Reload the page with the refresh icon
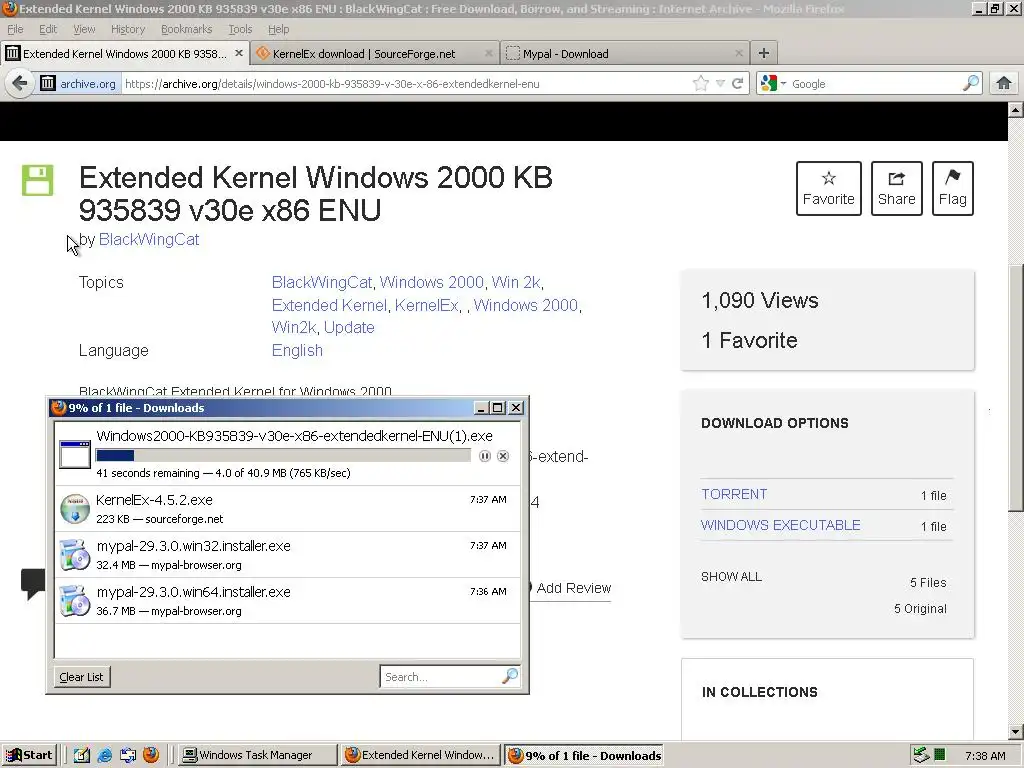1024x768 pixels. pos(737,84)
